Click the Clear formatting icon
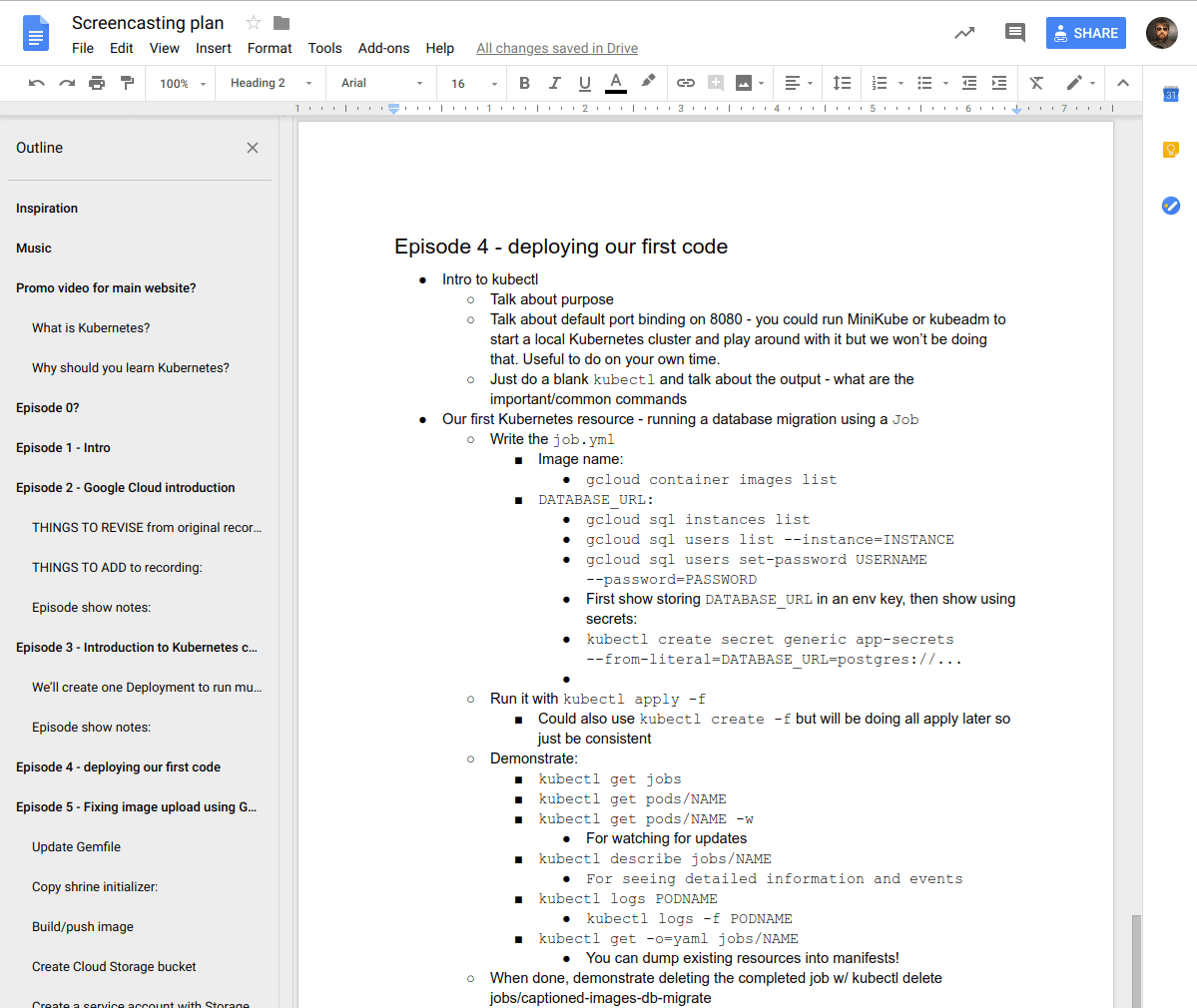The width and height of the screenshot is (1197, 1008). click(x=1036, y=83)
